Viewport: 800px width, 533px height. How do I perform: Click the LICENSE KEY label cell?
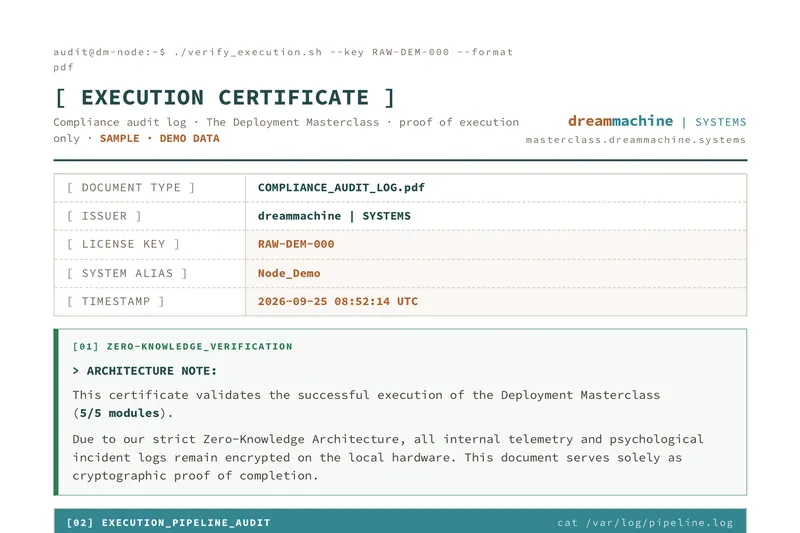[x=149, y=244]
